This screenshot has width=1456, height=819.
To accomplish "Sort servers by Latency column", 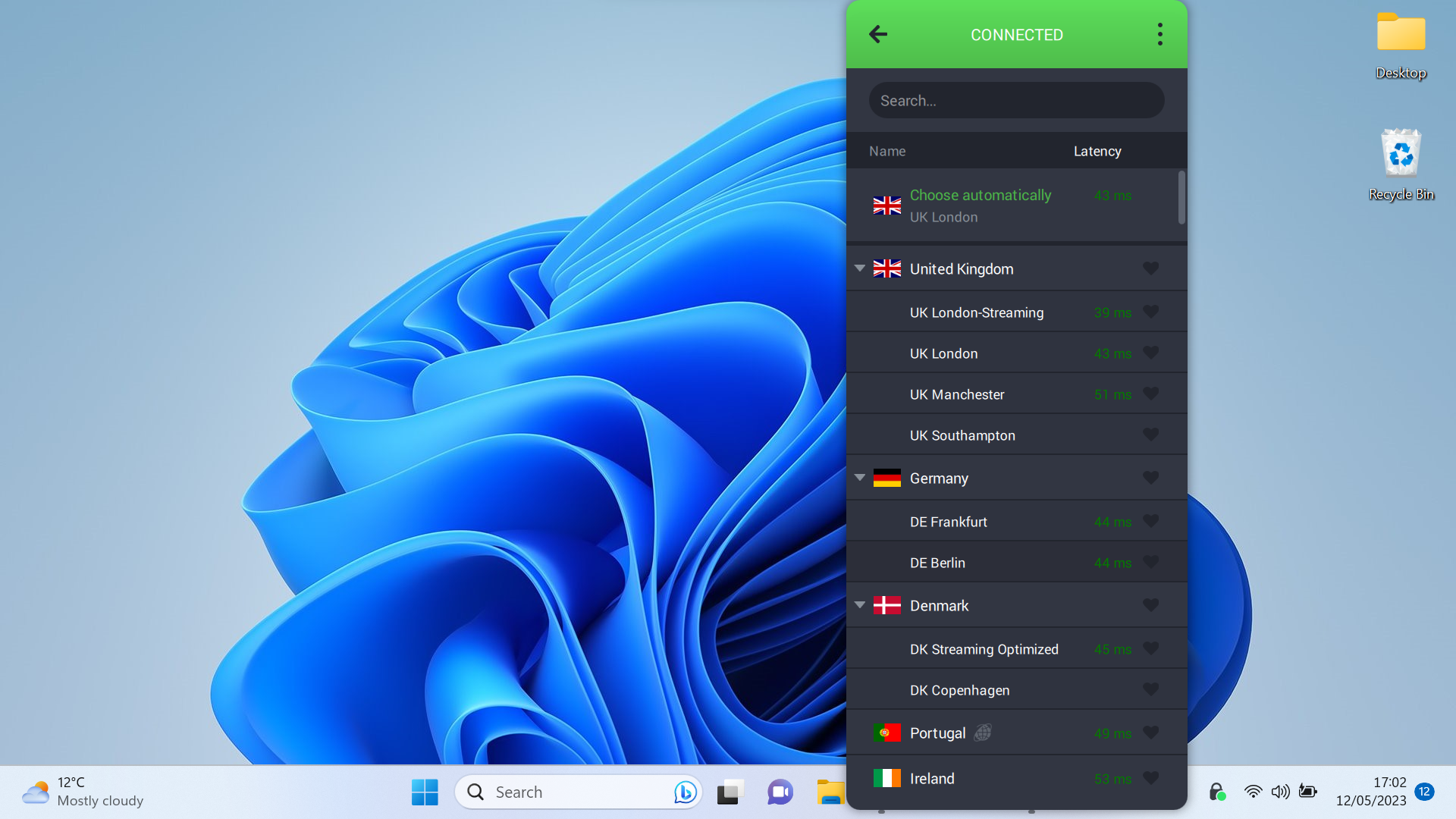I will pyautogui.click(x=1097, y=151).
